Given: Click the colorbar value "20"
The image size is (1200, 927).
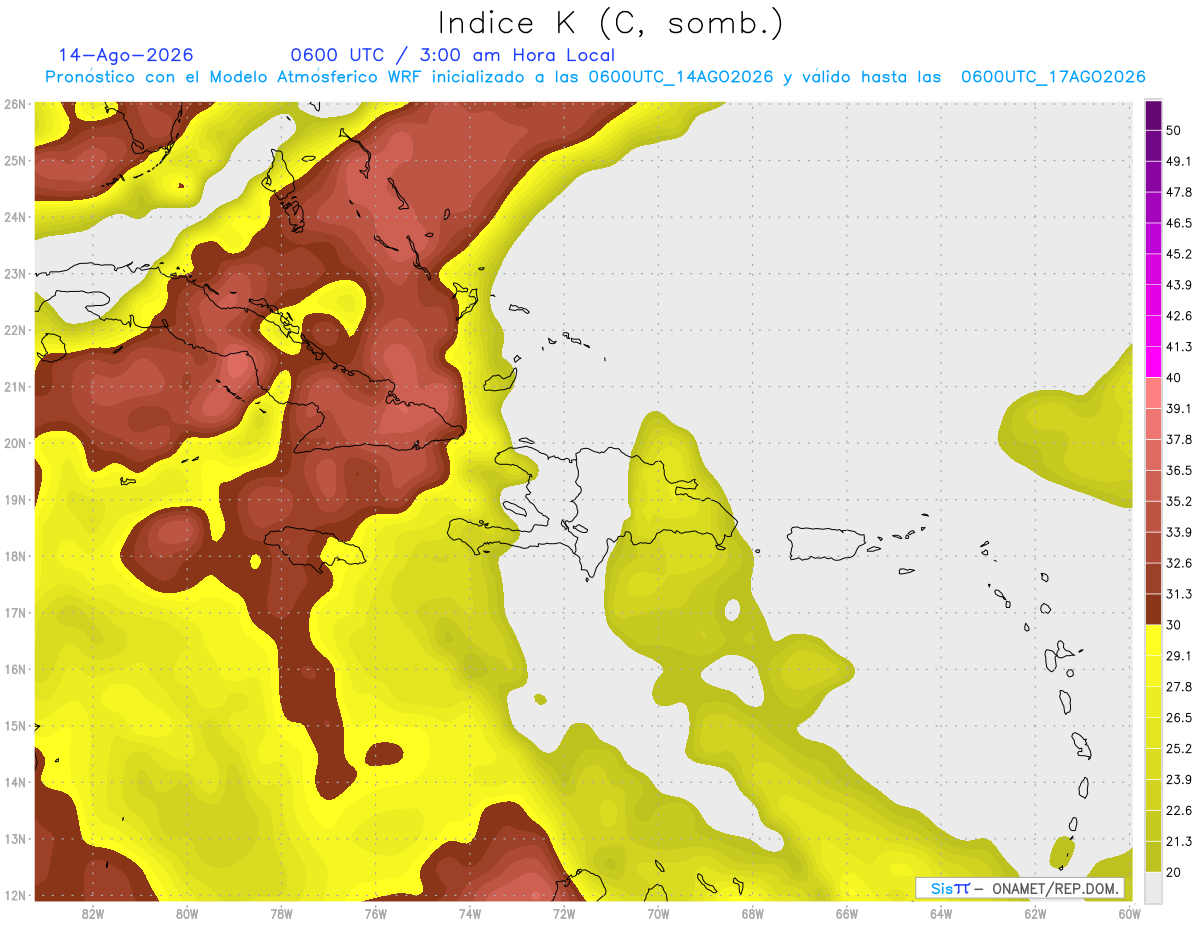Looking at the screenshot, I should (1174, 872).
